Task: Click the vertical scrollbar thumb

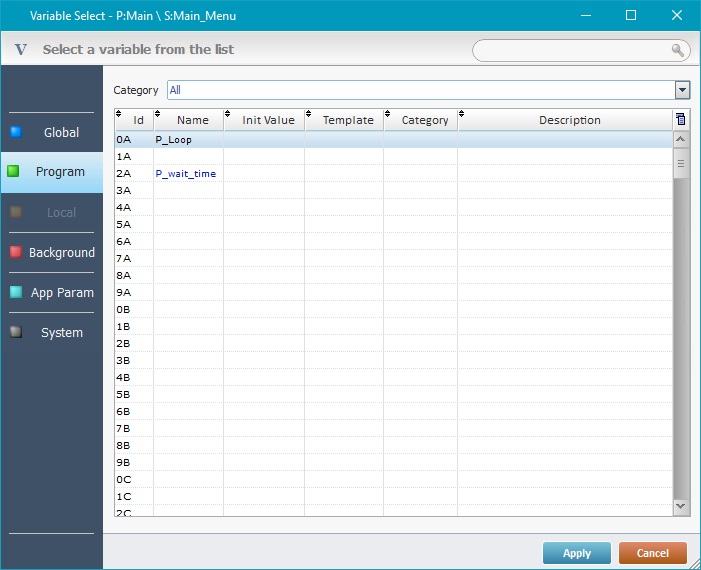Action: pyautogui.click(x=682, y=164)
